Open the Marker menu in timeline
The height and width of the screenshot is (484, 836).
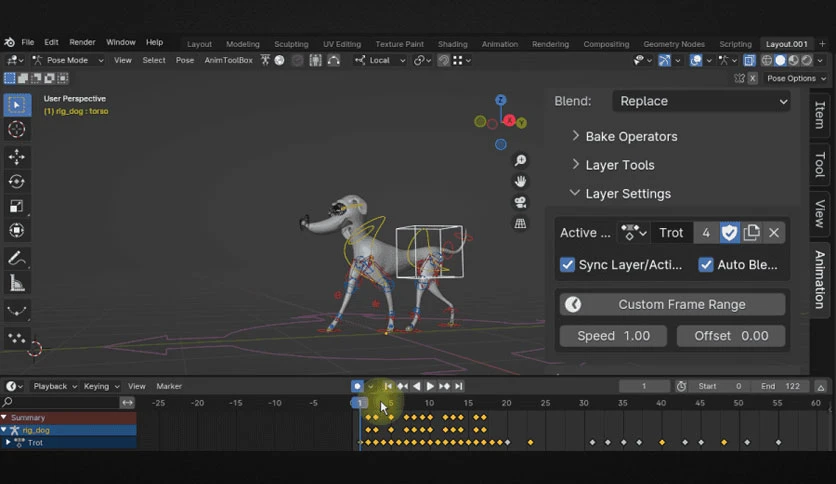point(169,386)
